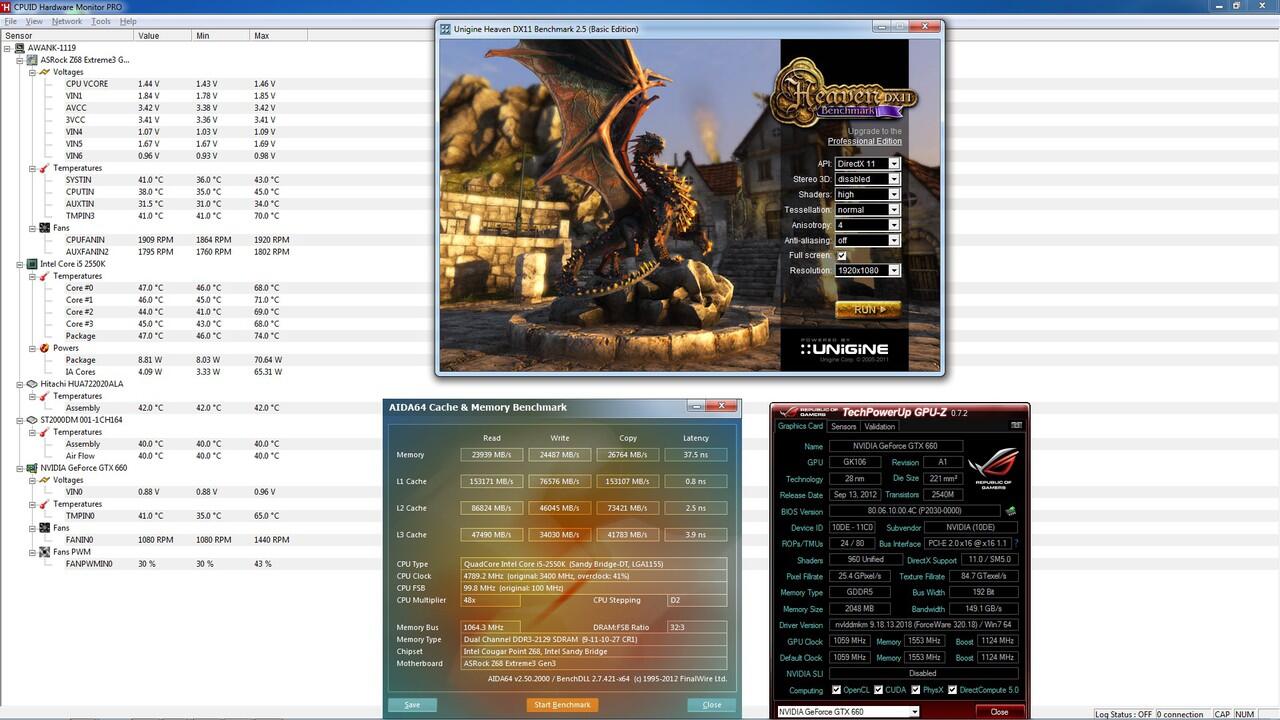Image resolution: width=1280 pixels, height=720 pixels.
Task: Click the AWANK-1119 computer icon
Action: (x=20, y=48)
